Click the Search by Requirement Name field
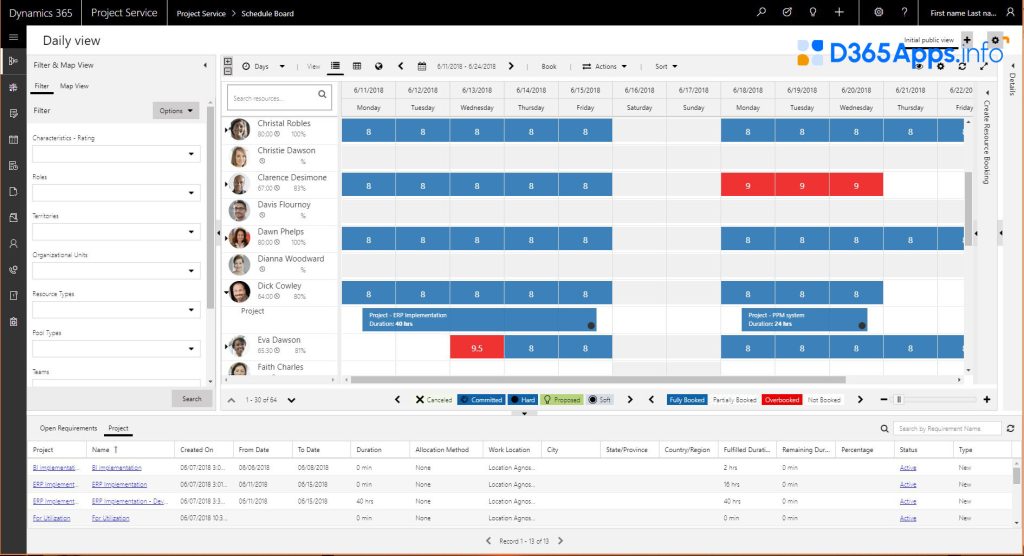 (947, 429)
